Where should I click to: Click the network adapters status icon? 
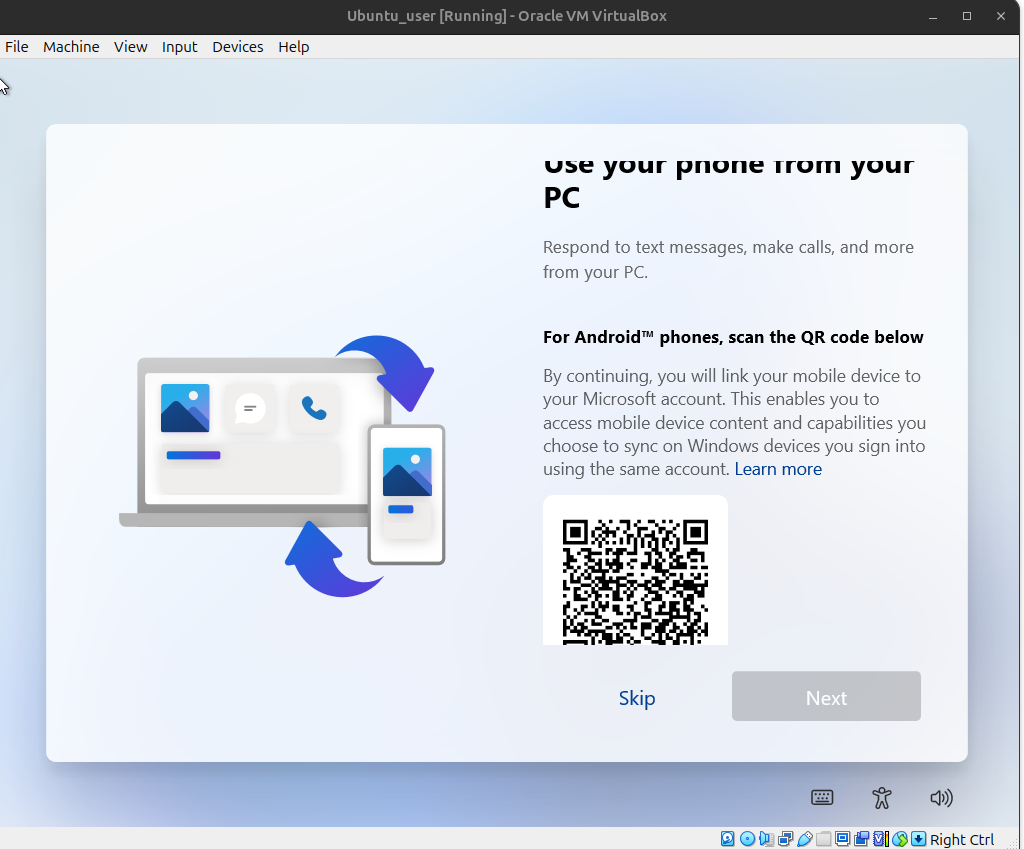coord(786,839)
